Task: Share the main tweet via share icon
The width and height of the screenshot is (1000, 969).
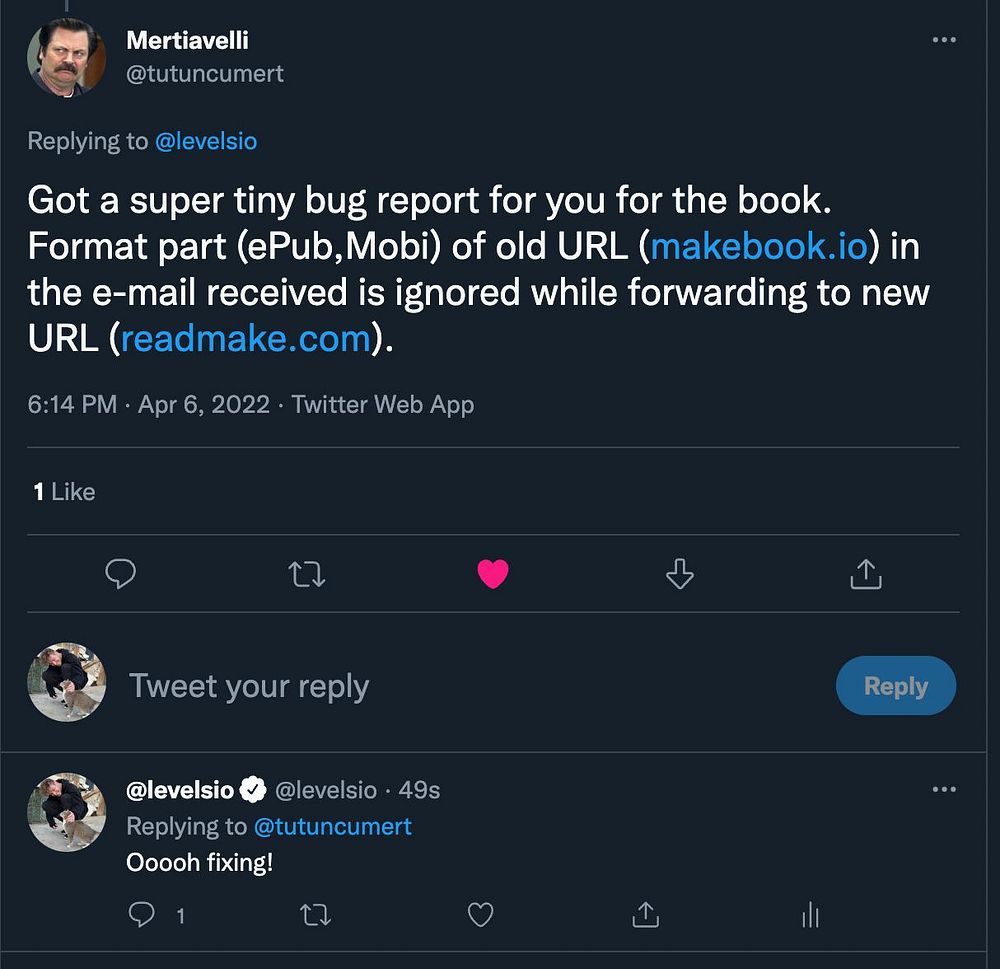Action: pos(865,573)
